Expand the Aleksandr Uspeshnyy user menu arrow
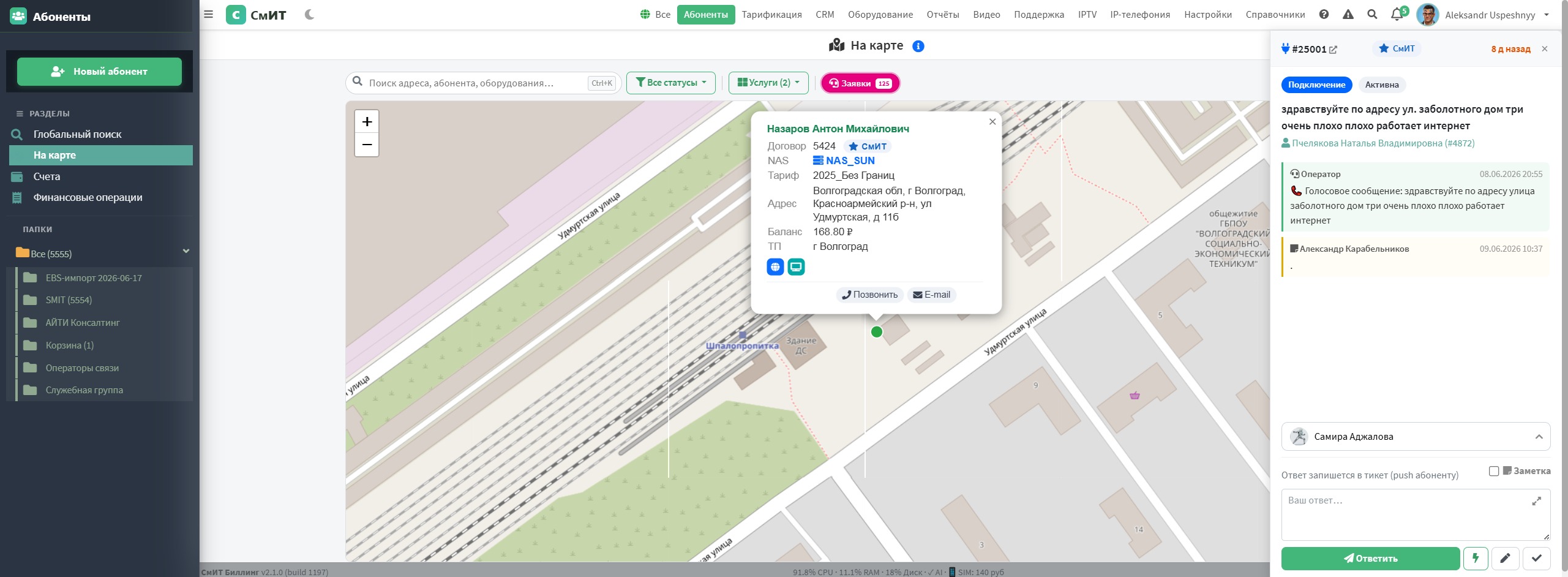 pyautogui.click(x=1547, y=15)
